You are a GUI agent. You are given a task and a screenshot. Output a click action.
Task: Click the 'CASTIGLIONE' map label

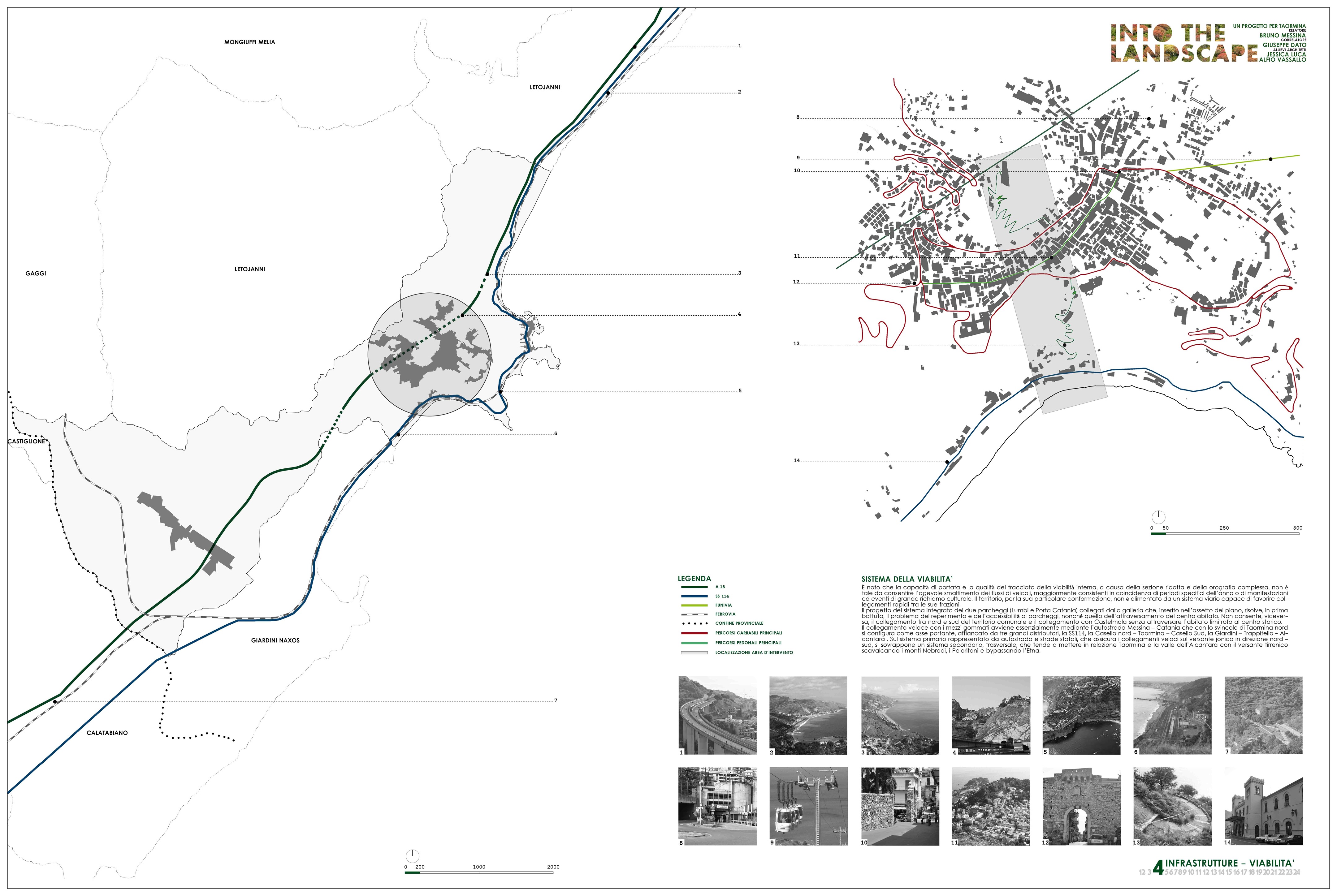point(26,442)
